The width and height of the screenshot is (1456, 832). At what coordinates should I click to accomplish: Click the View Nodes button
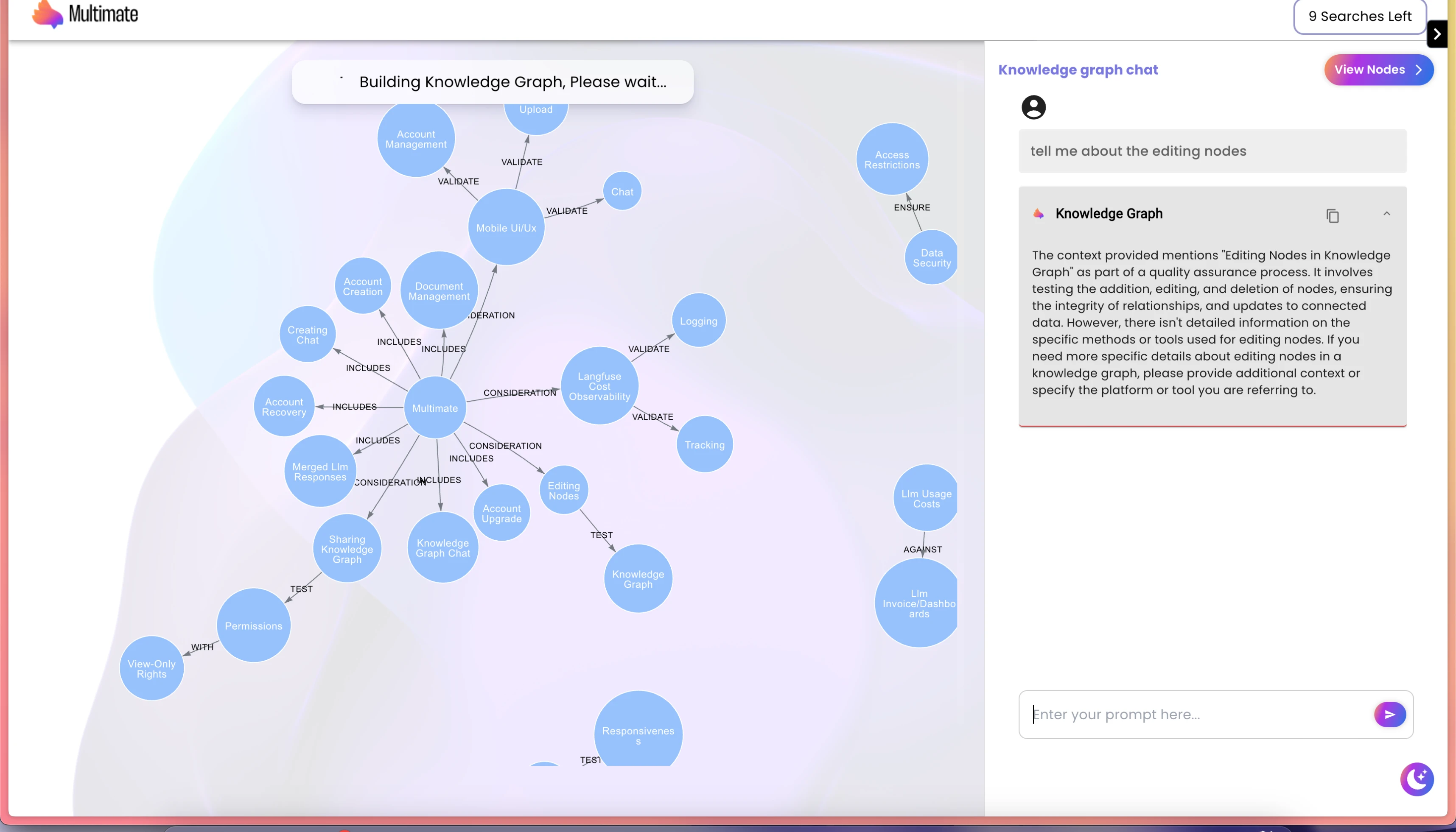[x=1378, y=70]
